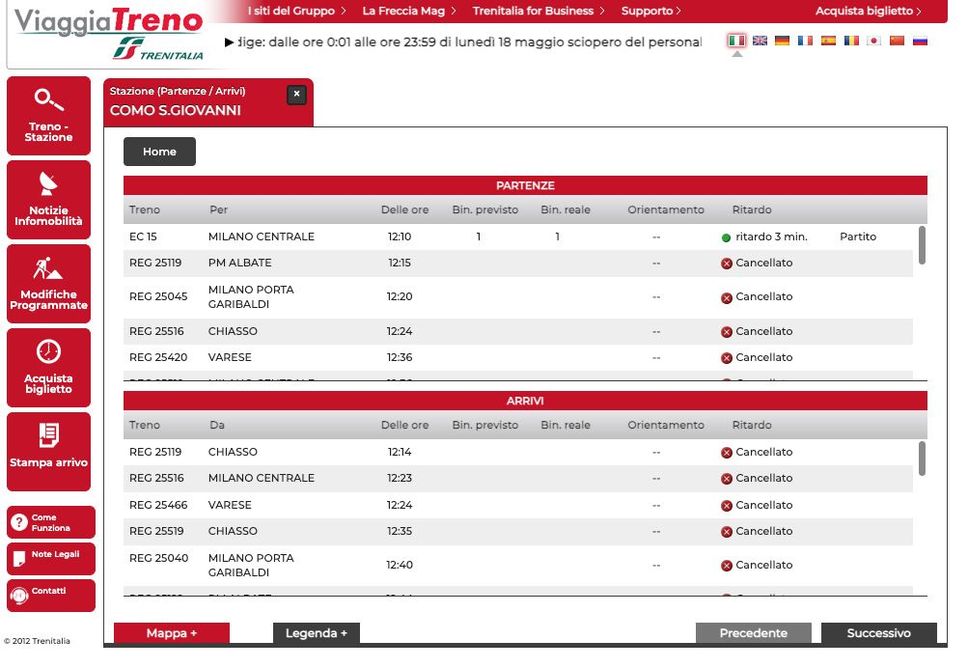The height and width of the screenshot is (668, 968).
Task: Click the © 2012 Trenitalia footer text
Action: tap(37, 641)
